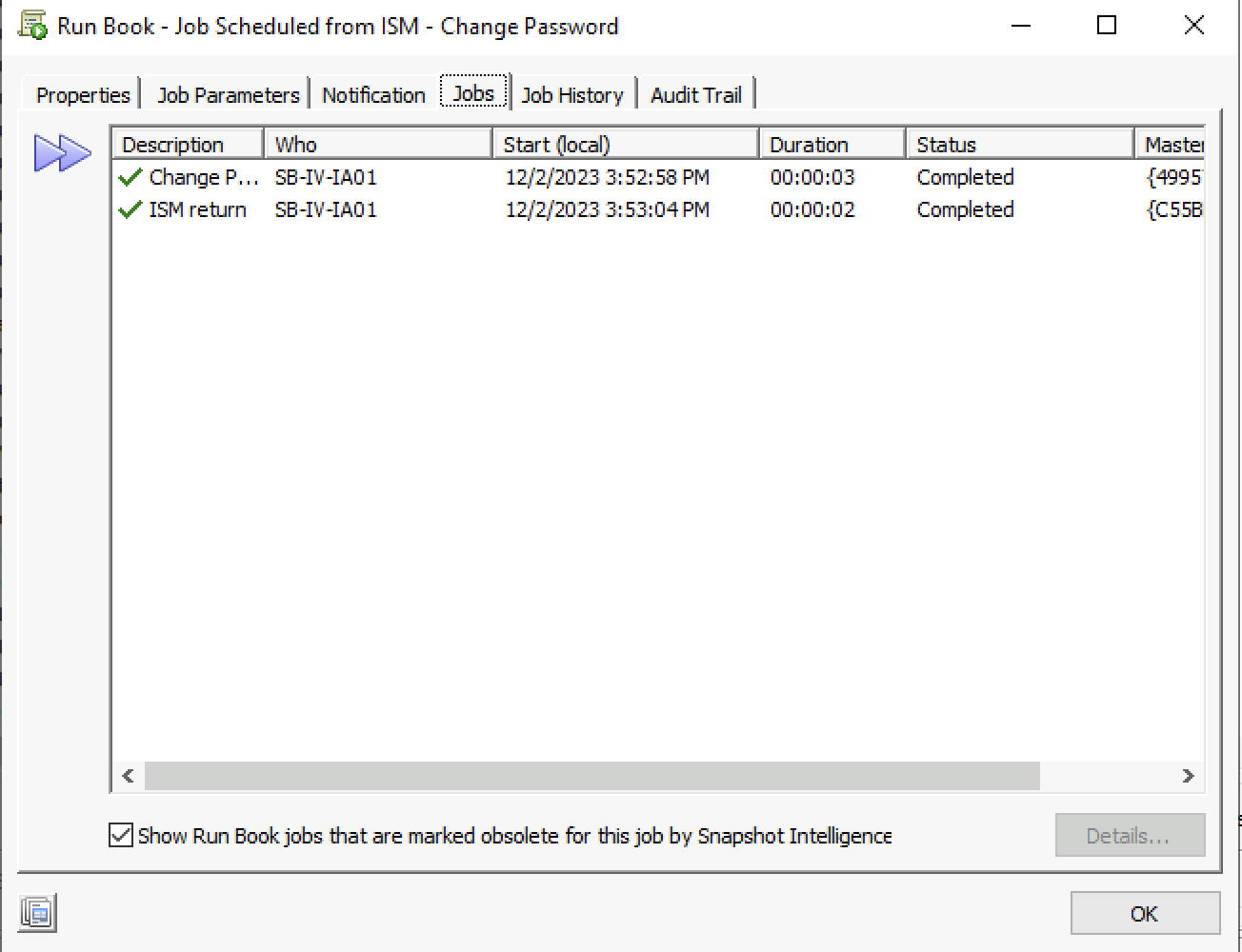The height and width of the screenshot is (952, 1242).
Task: Open the Audit Trail tab
Action: coord(696,95)
